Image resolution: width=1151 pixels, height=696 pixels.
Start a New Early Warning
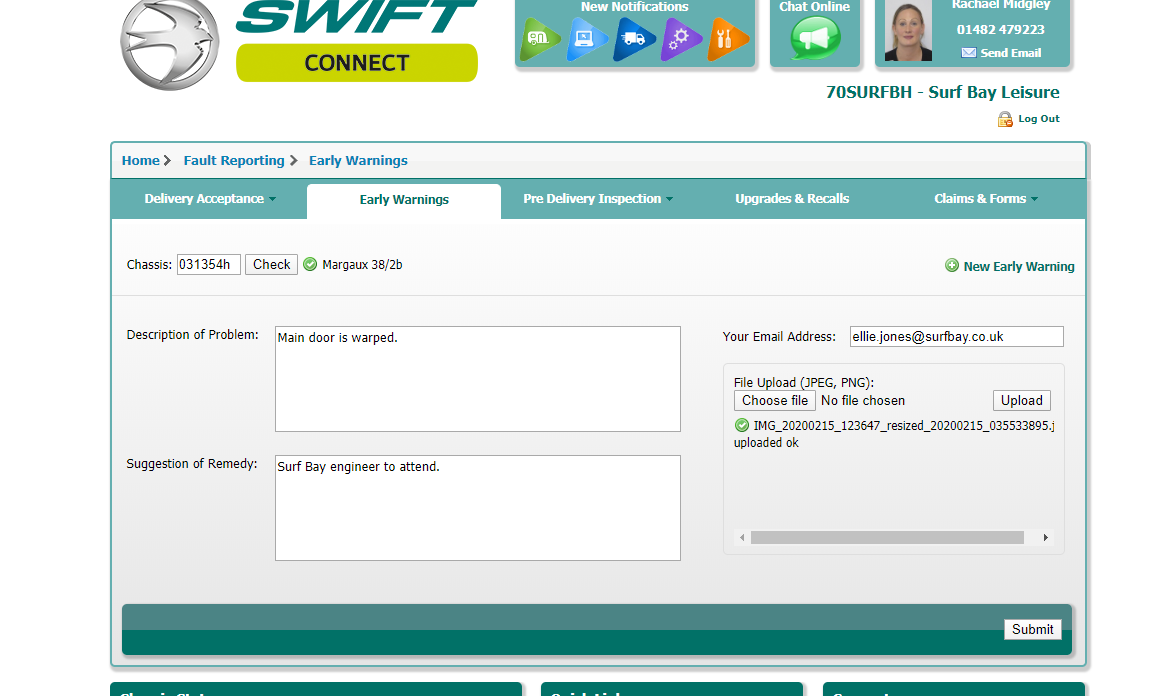click(x=1018, y=267)
